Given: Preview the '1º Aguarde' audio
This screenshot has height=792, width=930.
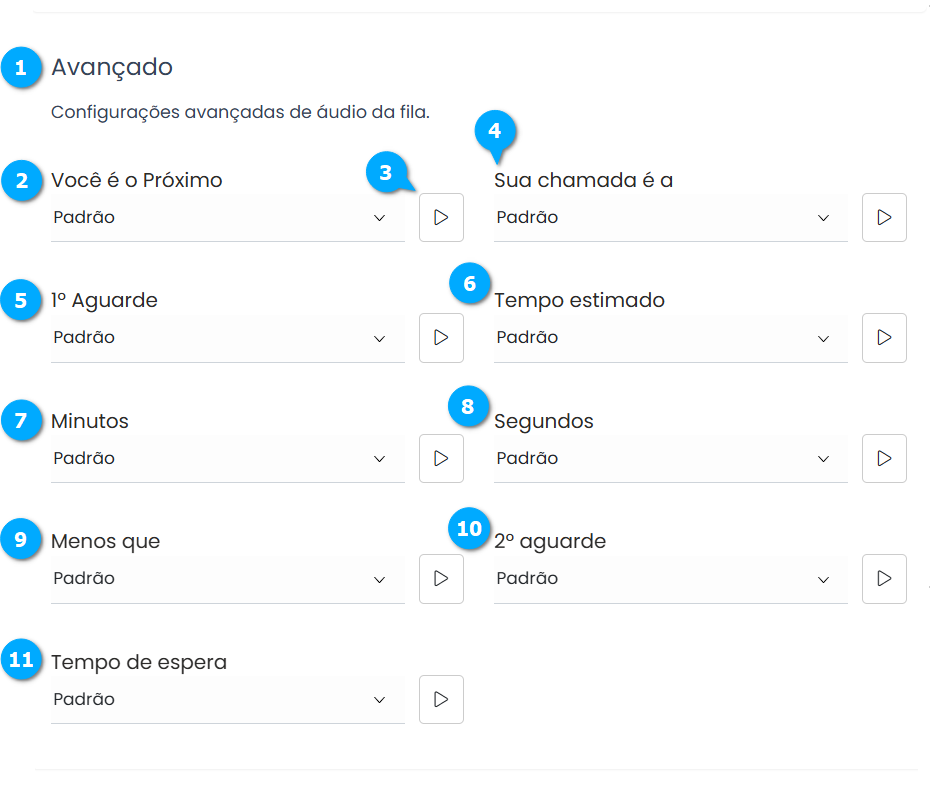Looking at the screenshot, I should [x=441, y=338].
